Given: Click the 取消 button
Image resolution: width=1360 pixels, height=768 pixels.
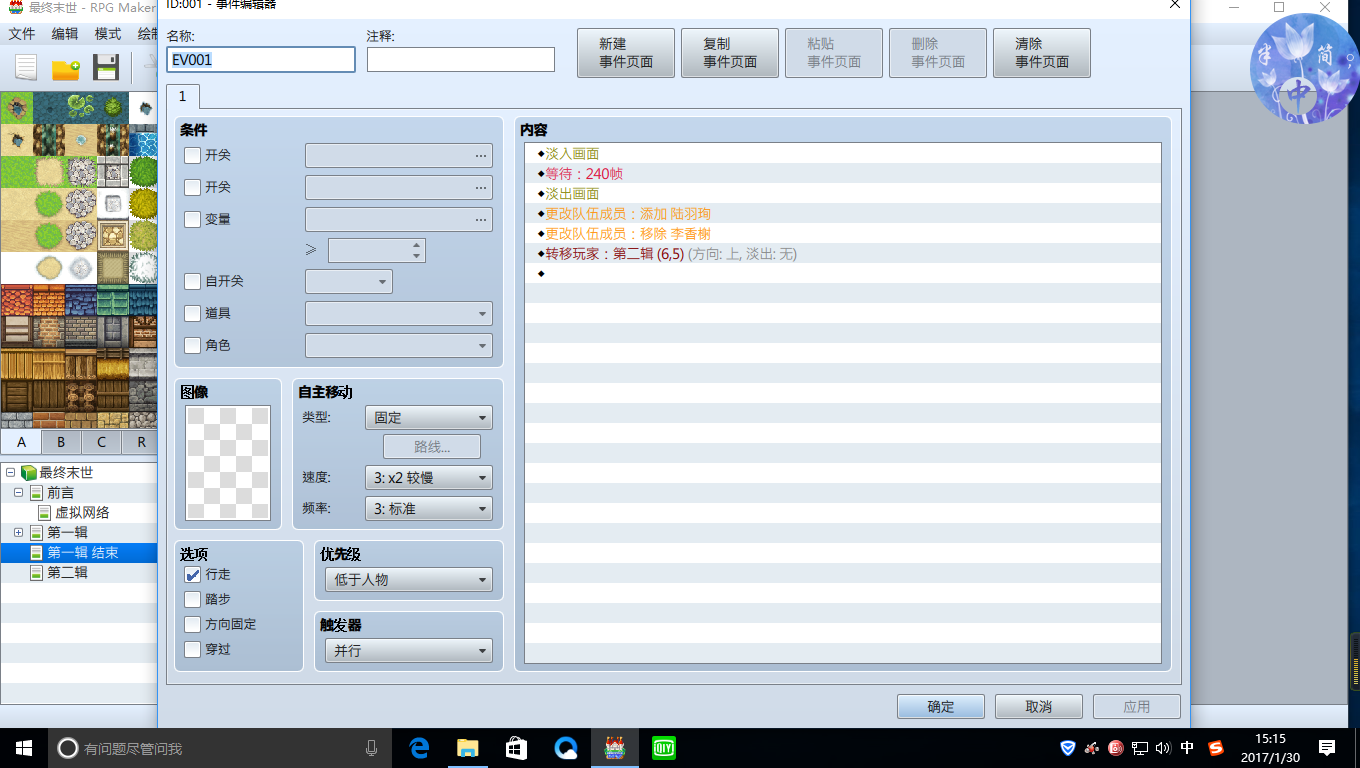Looking at the screenshot, I should 1039,706.
